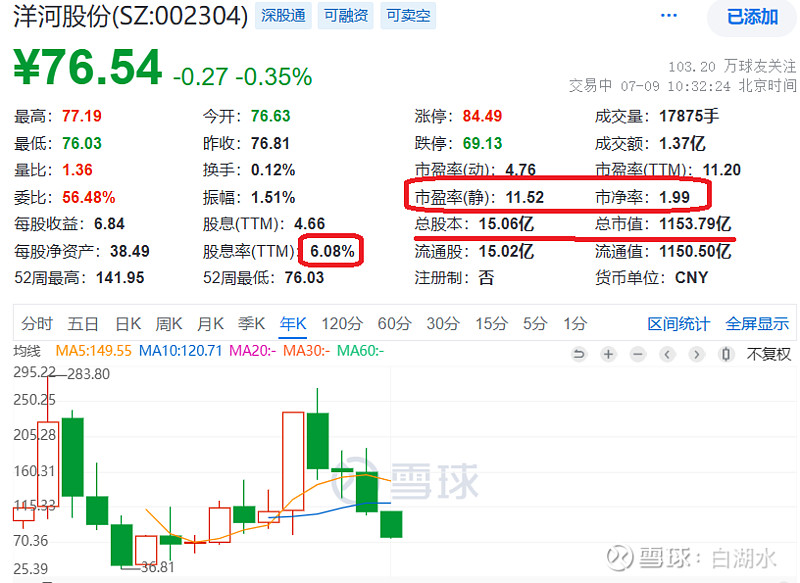Click 全屏显示 to show fullscreen chart
The image size is (800, 583).
[757, 323]
